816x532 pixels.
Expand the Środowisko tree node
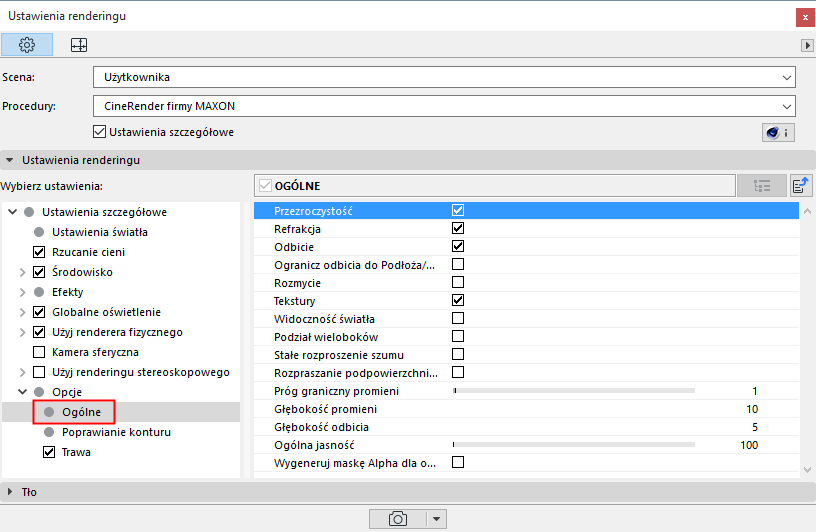(x=22, y=272)
